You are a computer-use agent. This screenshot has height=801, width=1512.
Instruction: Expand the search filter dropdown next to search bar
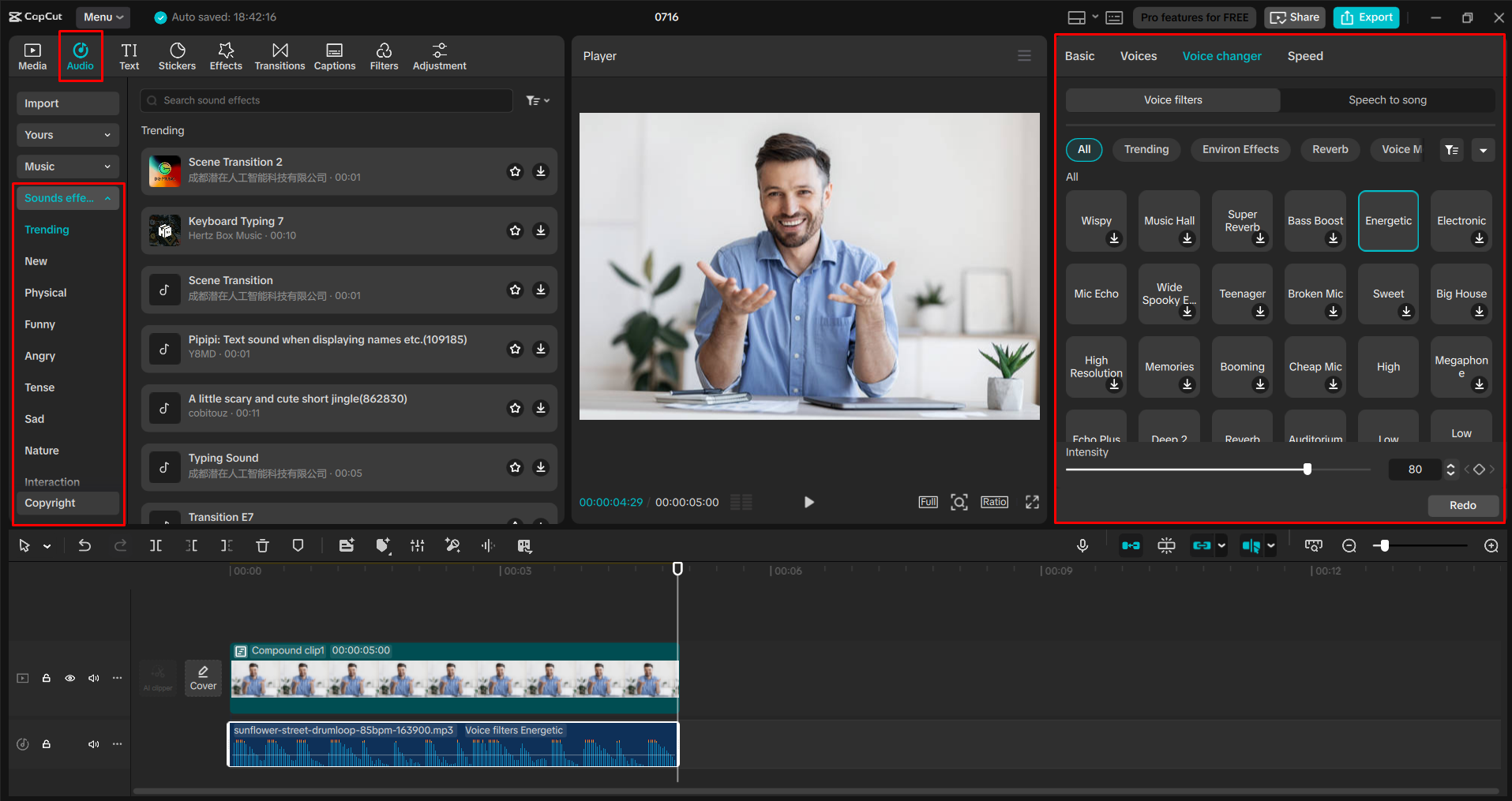(x=537, y=100)
